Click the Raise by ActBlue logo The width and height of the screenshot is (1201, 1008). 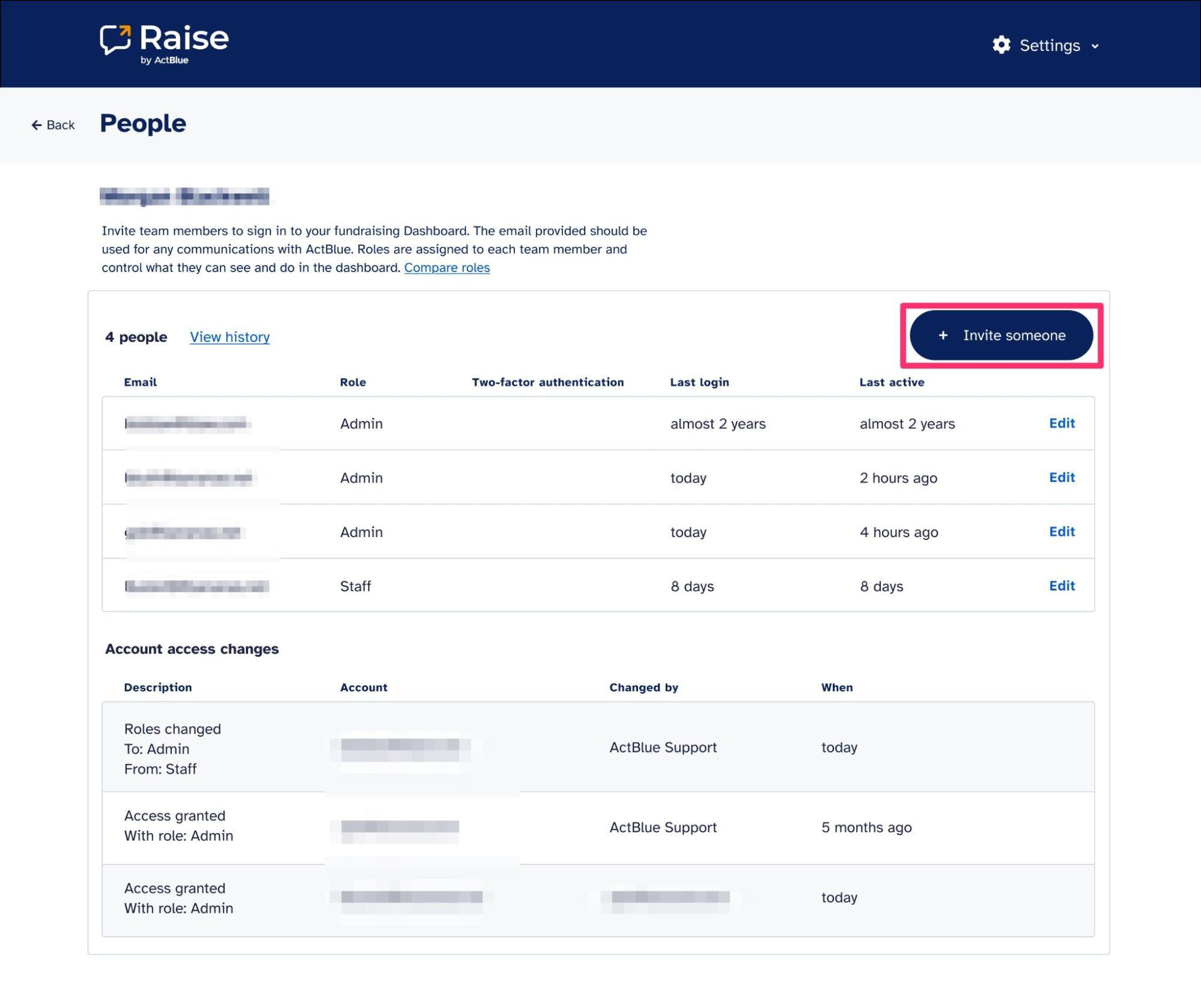point(164,44)
